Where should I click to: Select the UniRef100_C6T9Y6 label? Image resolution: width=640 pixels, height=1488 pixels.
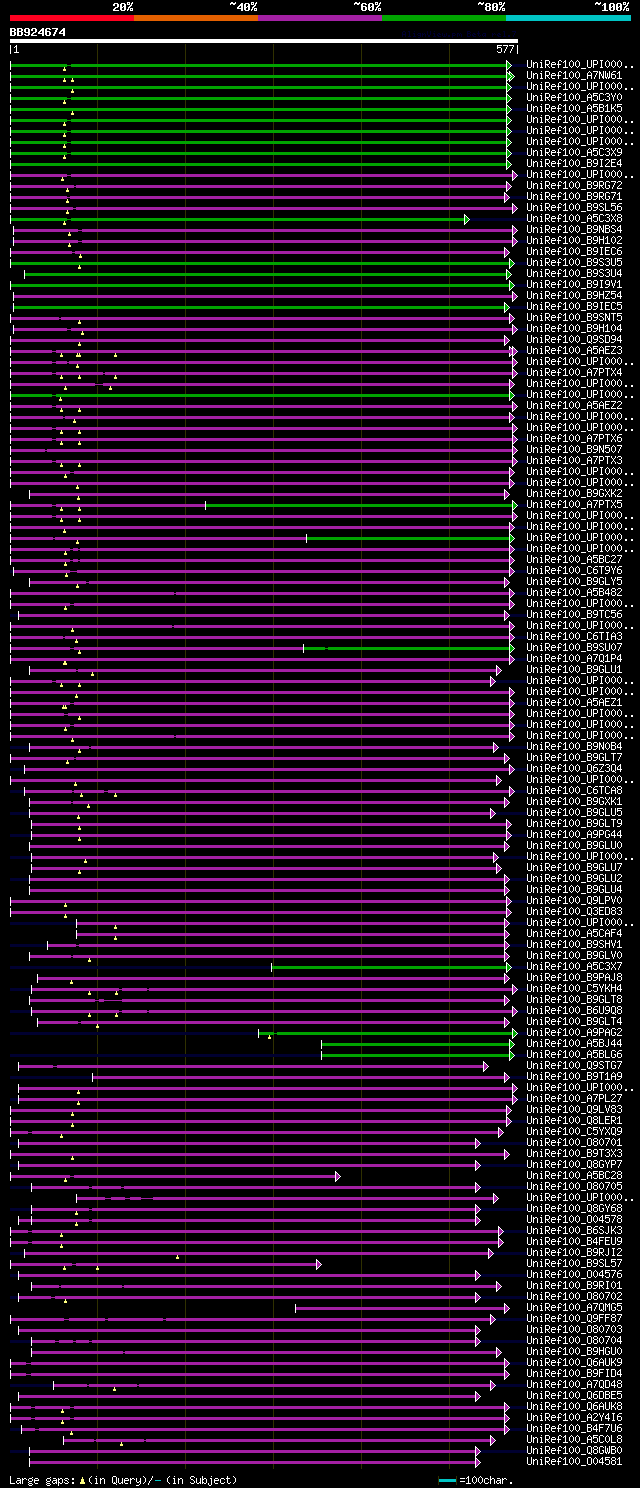(x=574, y=571)
